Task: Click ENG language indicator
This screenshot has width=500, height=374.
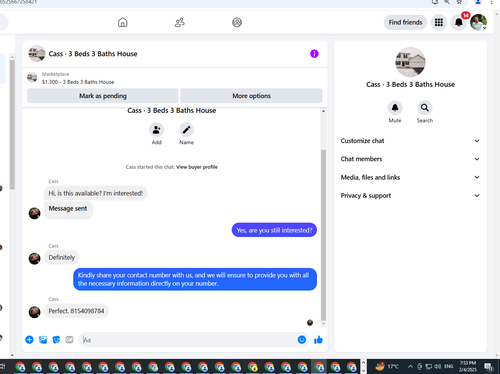Action: pyautogui.click(x=449, y=366)
